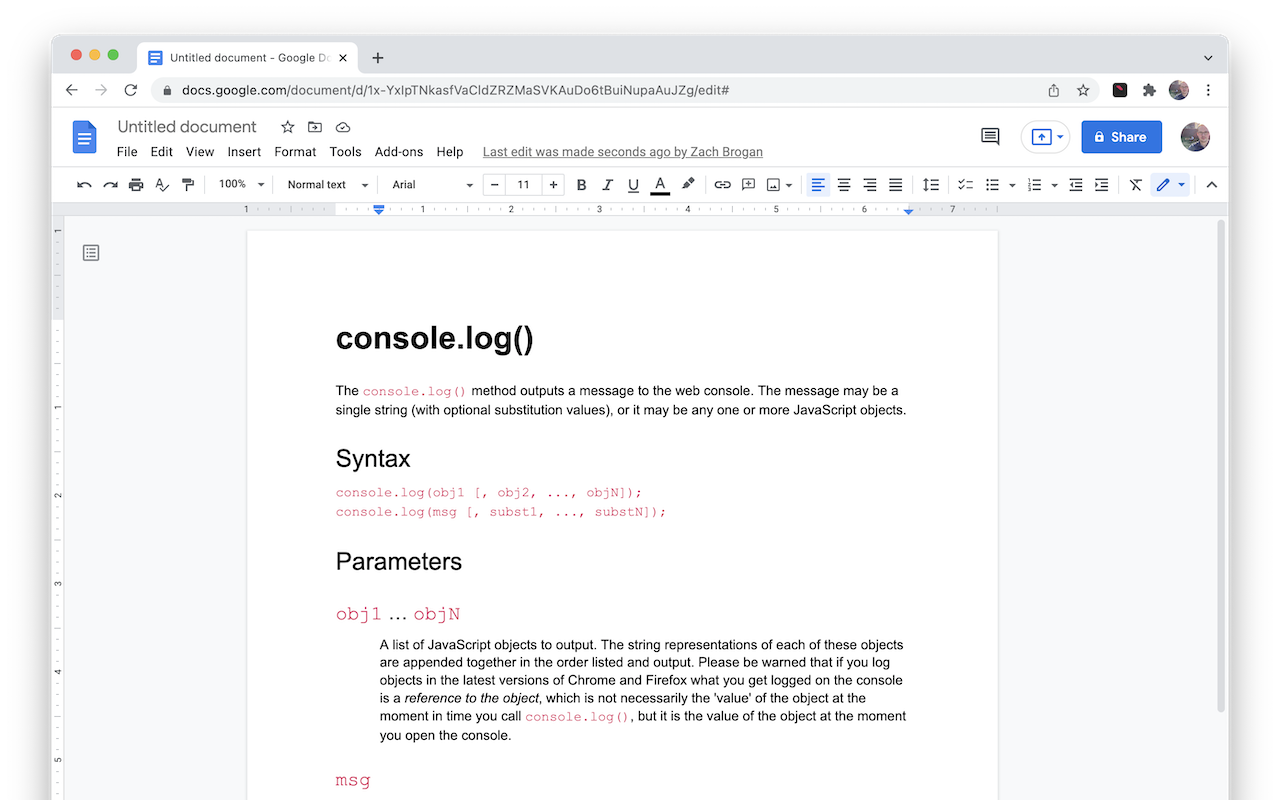The width and height of the screenshot is (1280, 800).
Task: Toggle Bold formatting
Action: tap(581, 185)
